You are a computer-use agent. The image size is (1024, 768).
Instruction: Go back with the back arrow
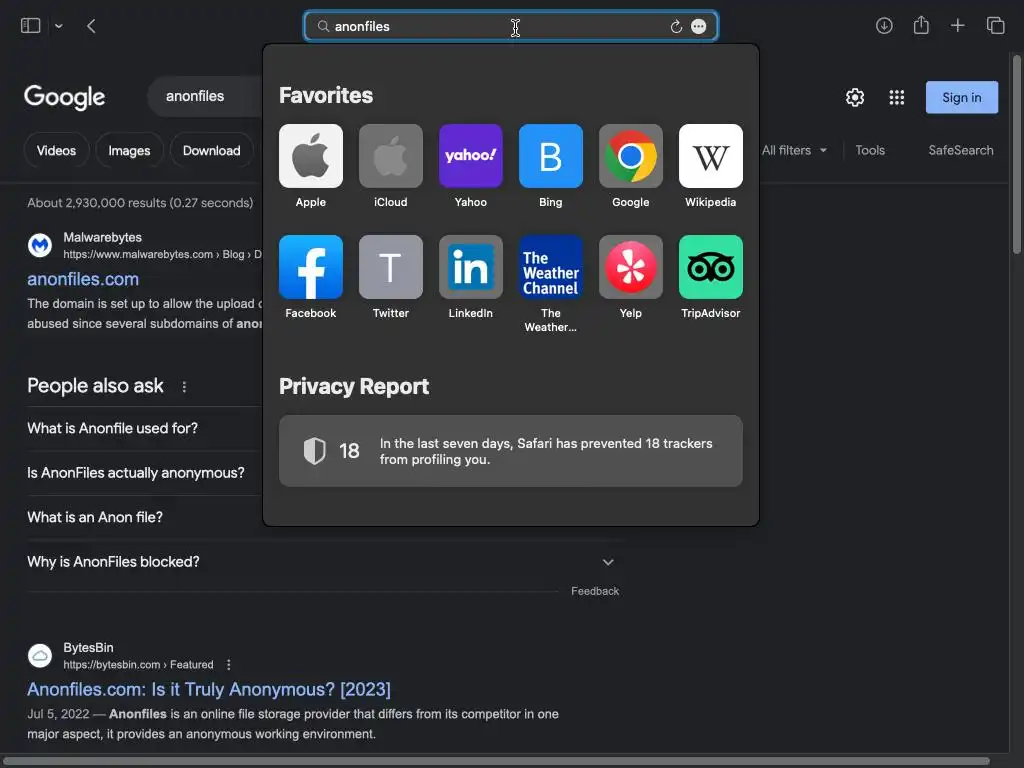tap(91, 26)
